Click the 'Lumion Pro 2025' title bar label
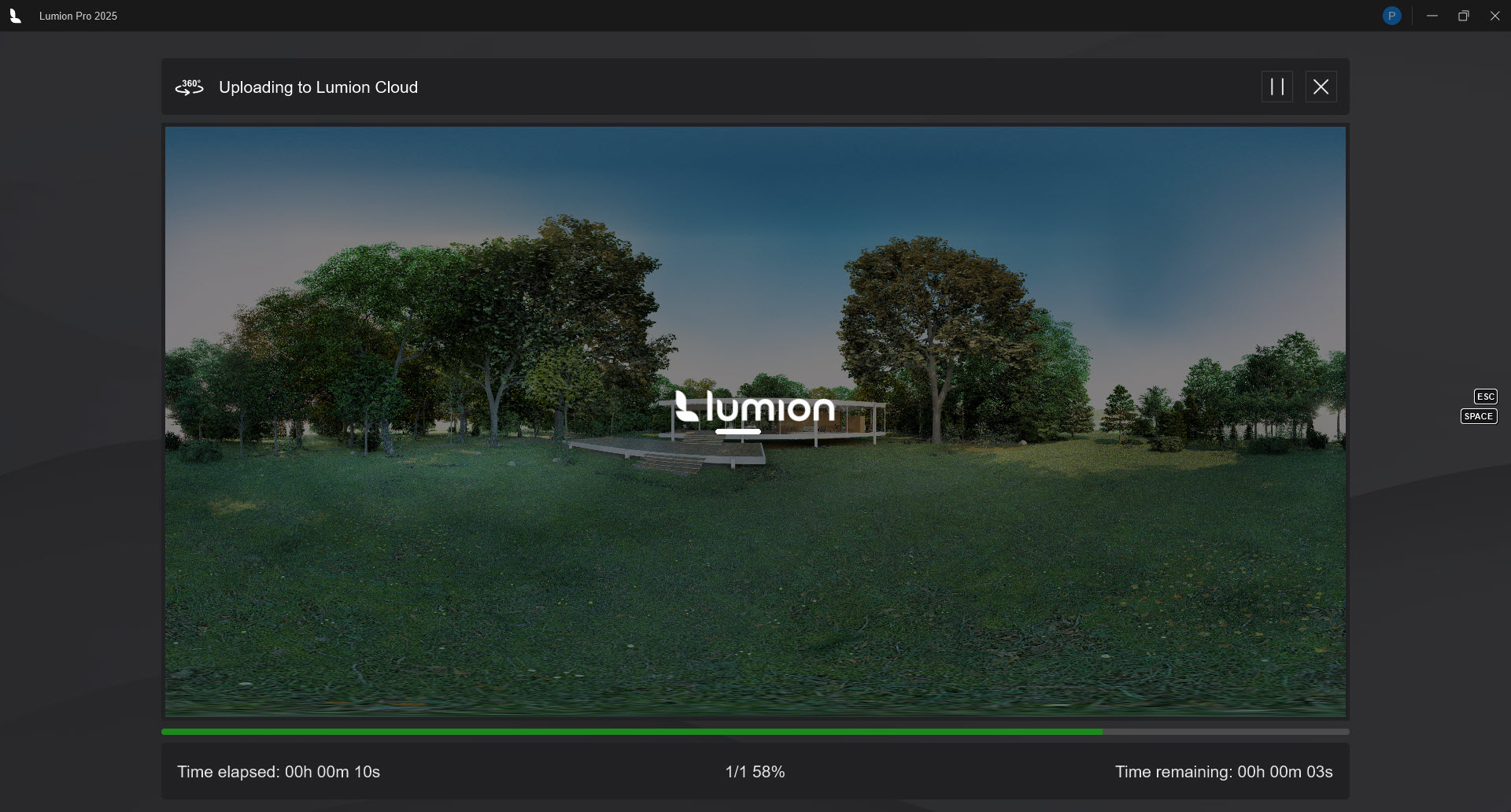The image size is (1511, 812). (77, 16)
